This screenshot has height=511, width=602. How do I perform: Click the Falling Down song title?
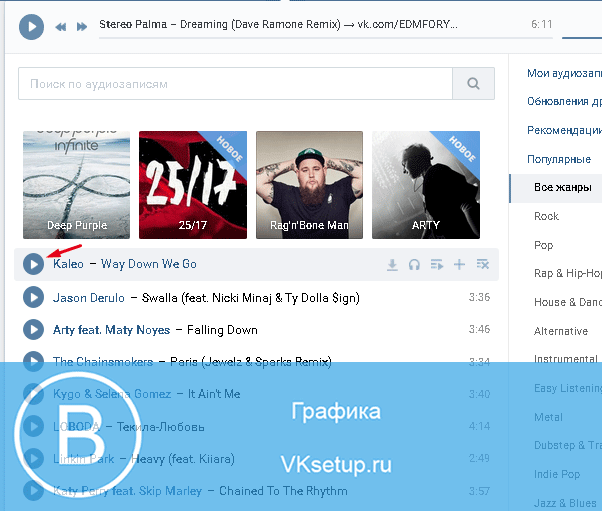pyautogui.click(x=222, y=330)
